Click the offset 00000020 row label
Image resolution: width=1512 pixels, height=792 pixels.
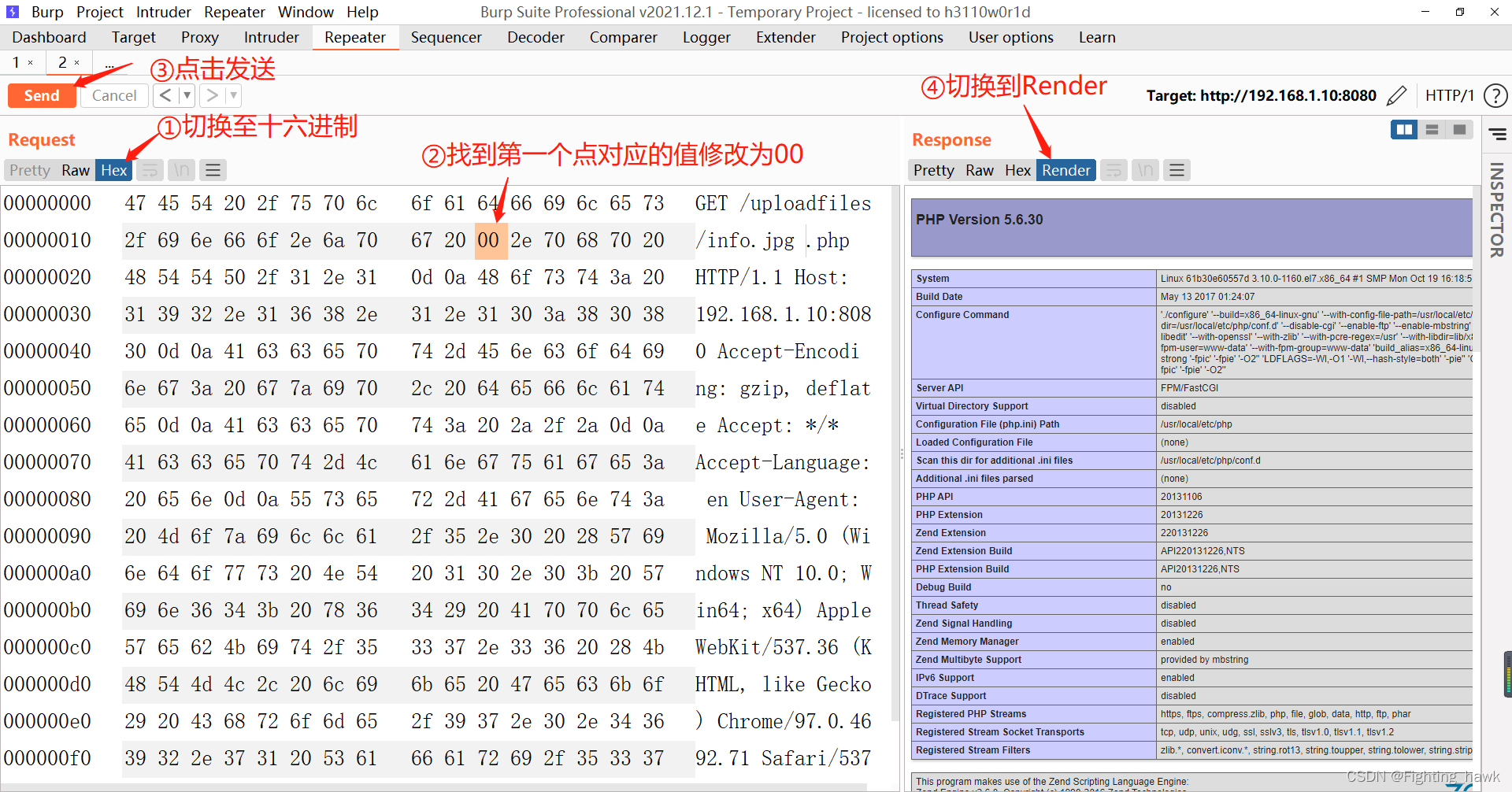coord(47,277)
